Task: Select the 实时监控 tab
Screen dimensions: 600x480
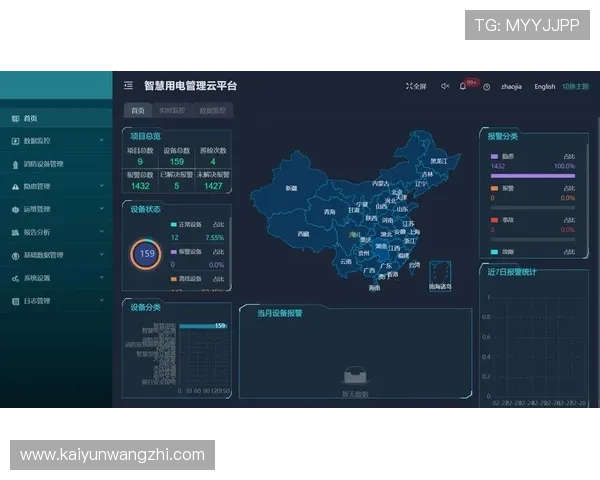Action: (x=172, y=111)
